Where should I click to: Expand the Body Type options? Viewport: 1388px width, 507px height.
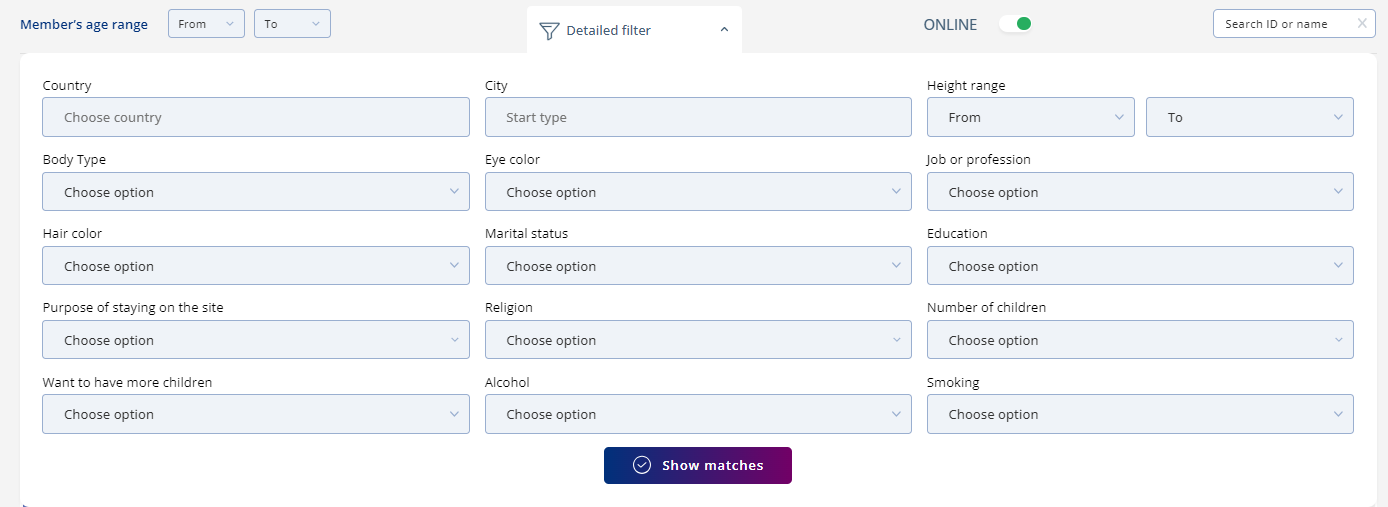pos(256,192)
